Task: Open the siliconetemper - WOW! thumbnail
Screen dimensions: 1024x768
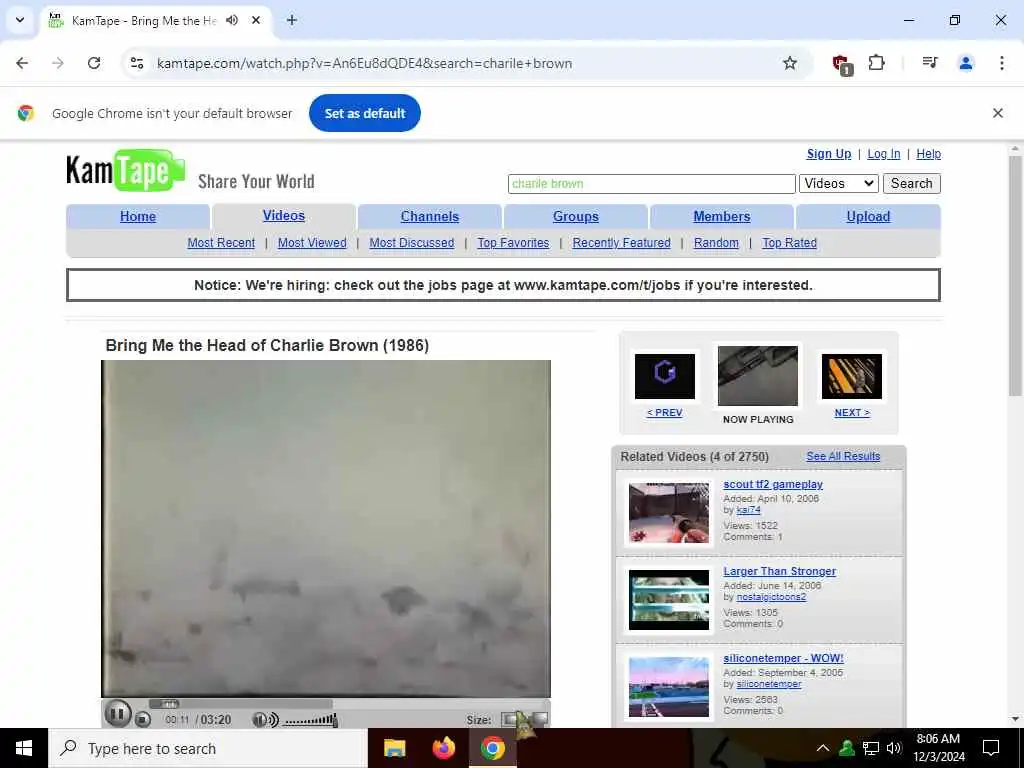Action: coord(669,686)
